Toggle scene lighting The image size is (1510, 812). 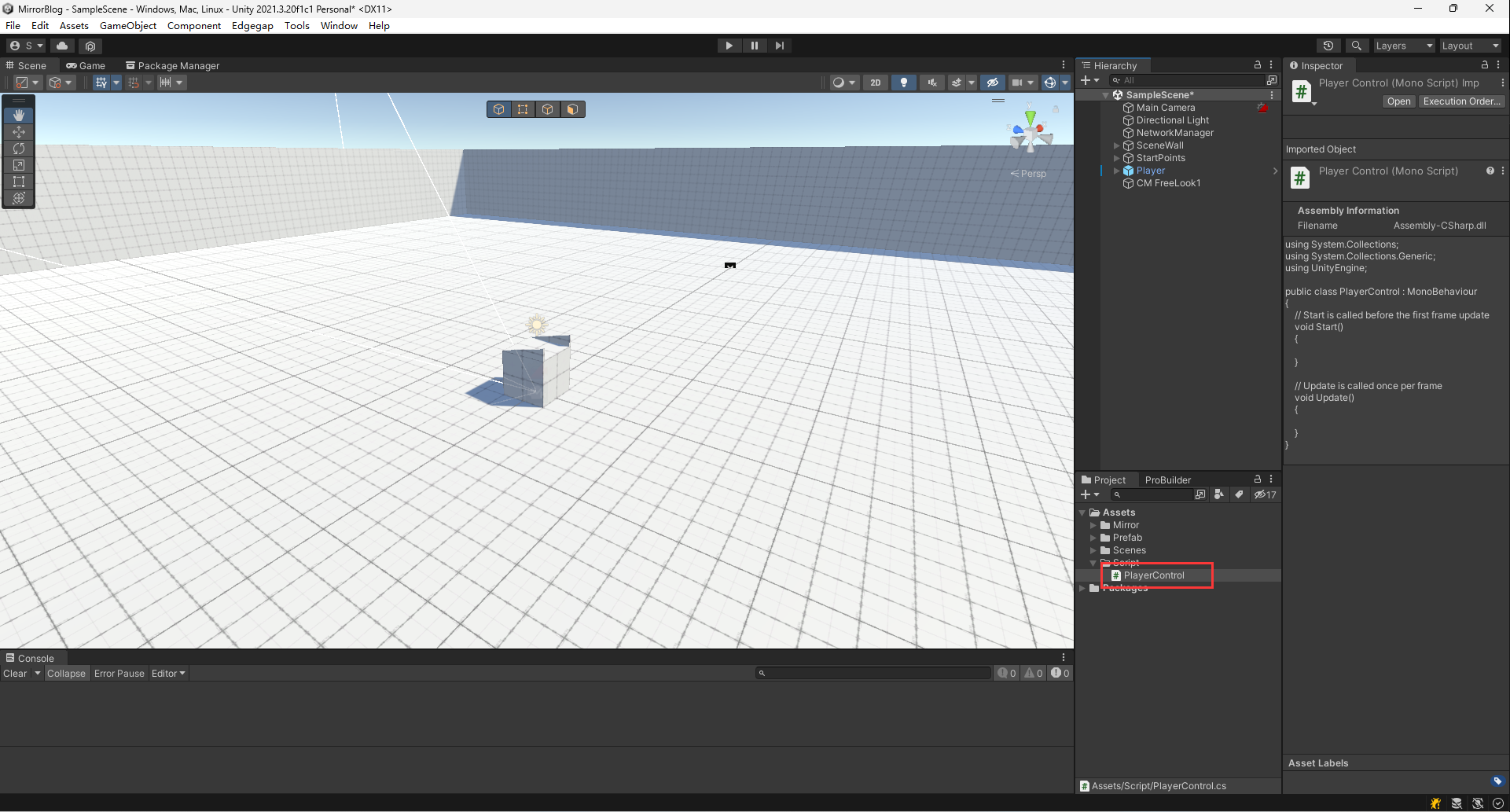pyautogui.click(x=904, y=83)
